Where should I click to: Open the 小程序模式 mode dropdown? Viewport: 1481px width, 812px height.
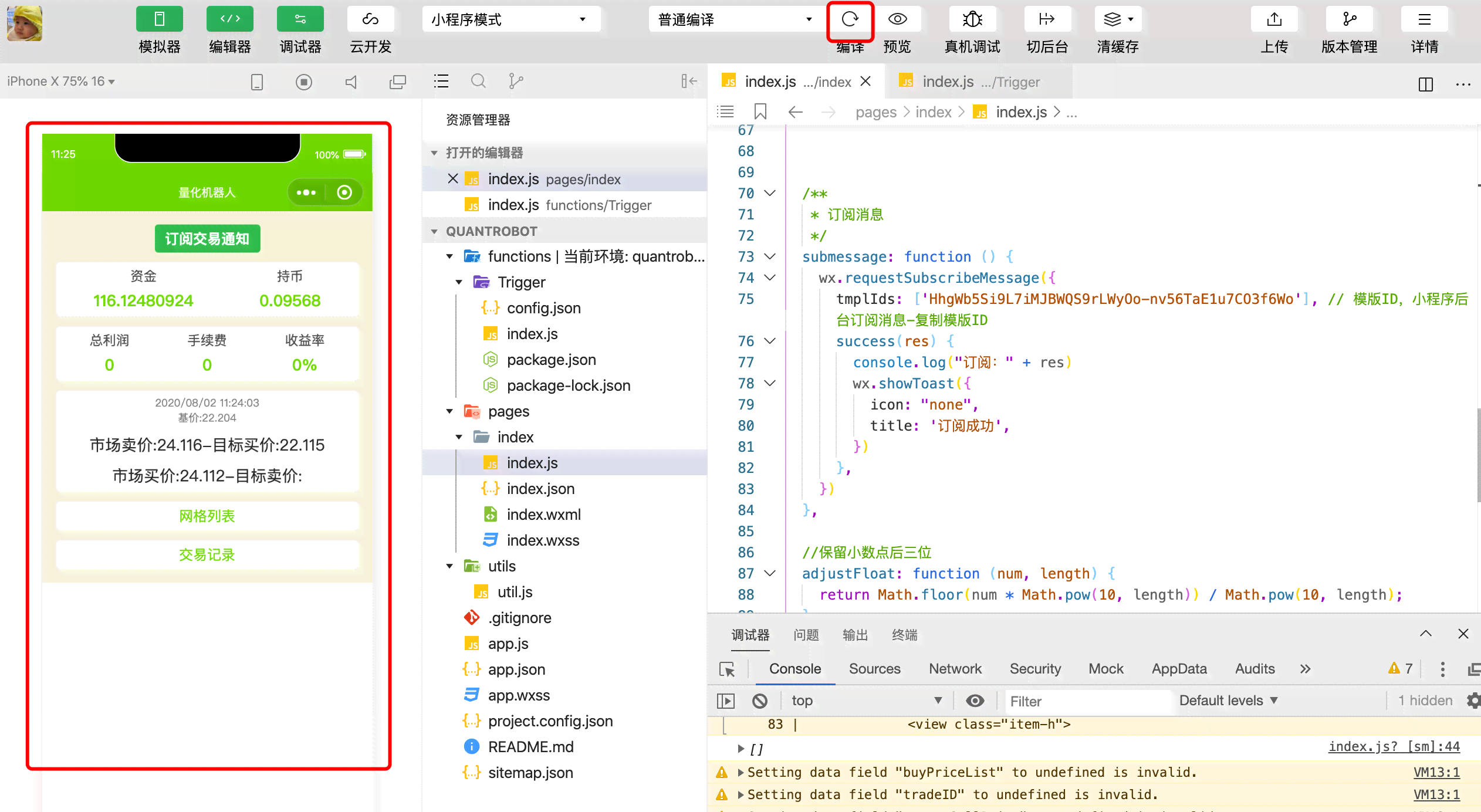[x=510, y=19]
